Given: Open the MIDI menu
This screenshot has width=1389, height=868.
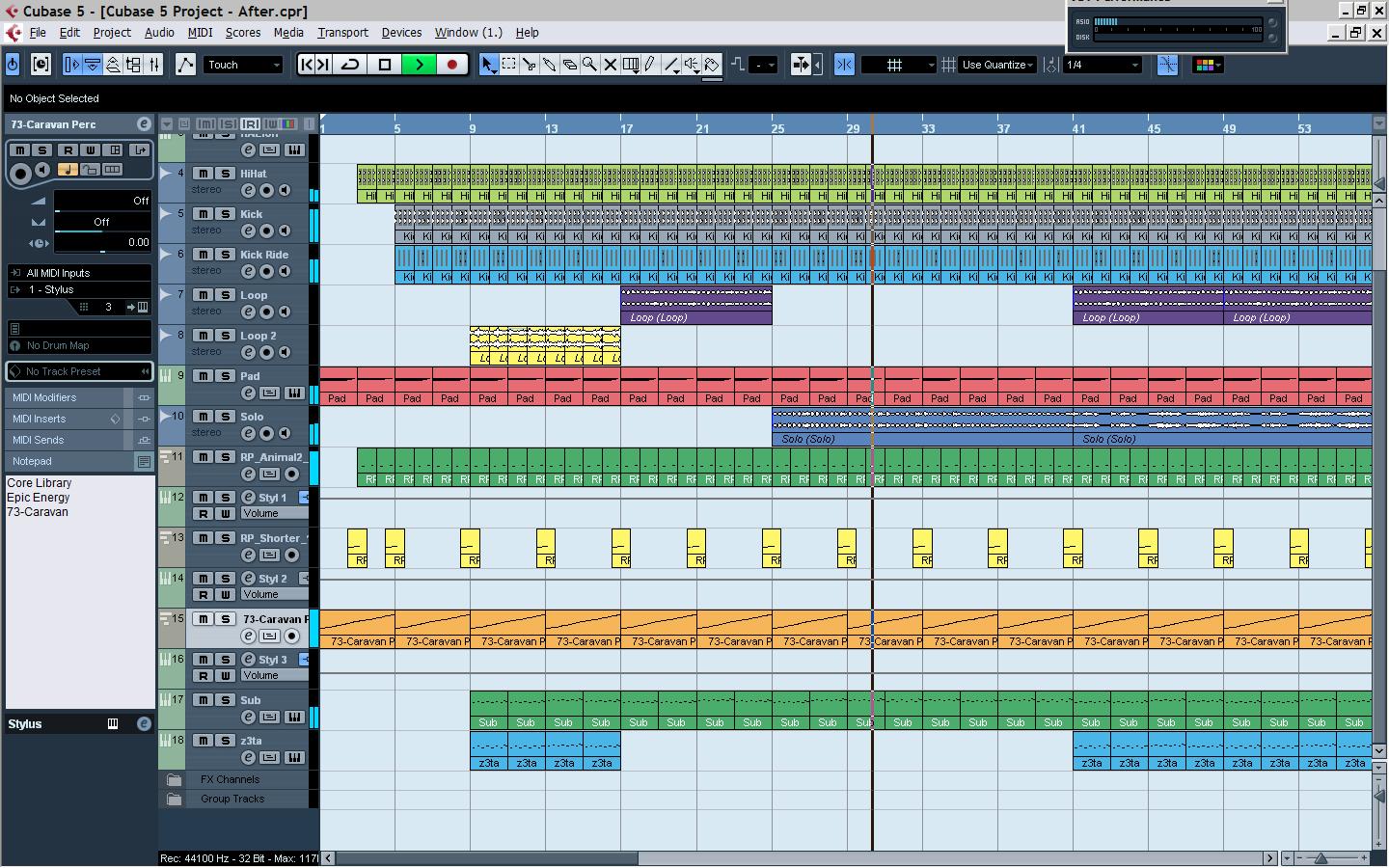Looking at the screenshot, I should (200, 32).
